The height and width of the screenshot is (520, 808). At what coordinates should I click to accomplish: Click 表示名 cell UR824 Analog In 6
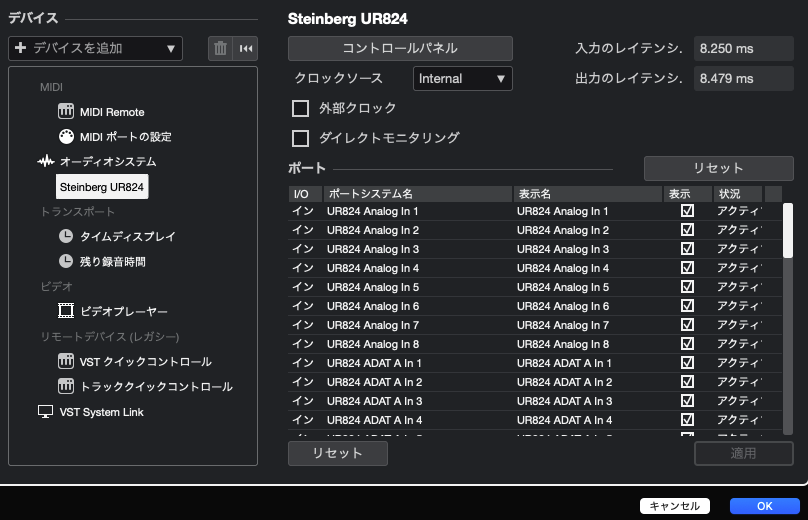click(x=563, y=306)
